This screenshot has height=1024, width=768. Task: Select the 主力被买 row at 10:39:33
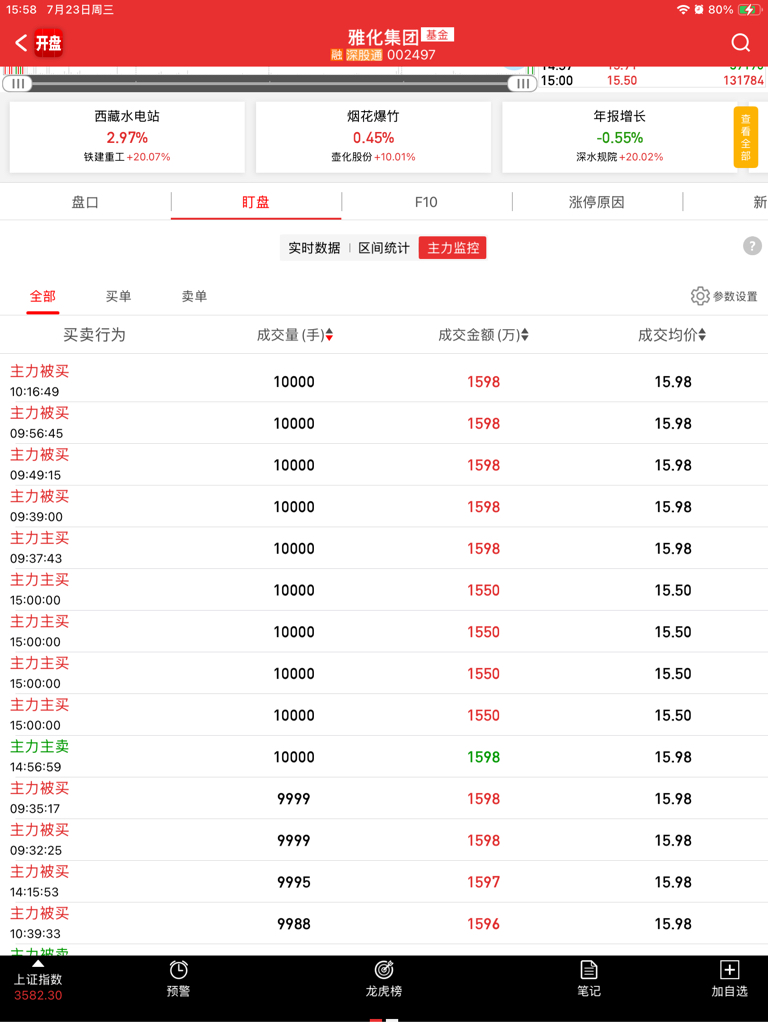click(384, 924)
